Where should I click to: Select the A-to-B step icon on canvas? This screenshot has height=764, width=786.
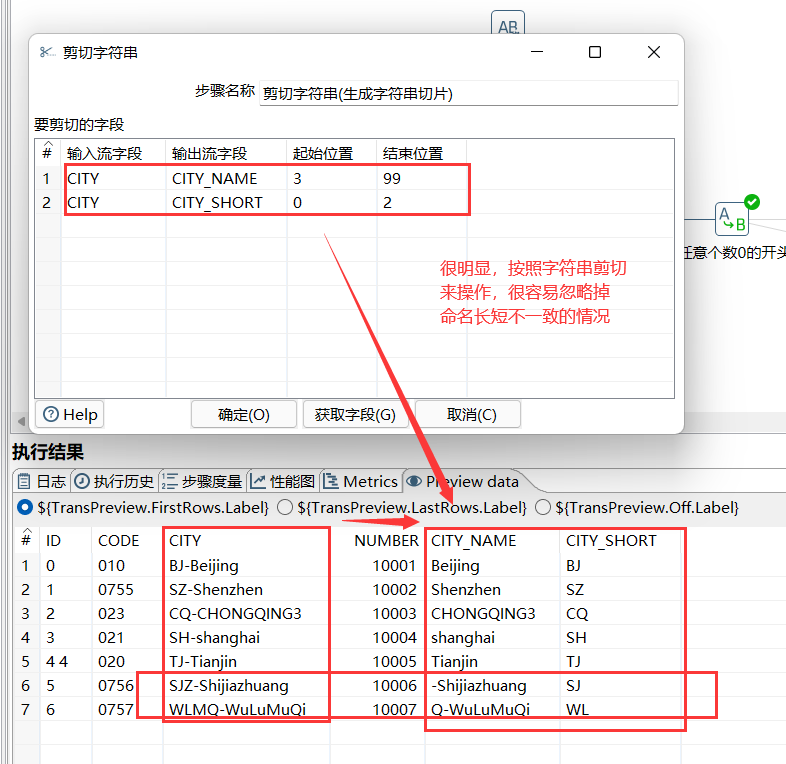731,219
